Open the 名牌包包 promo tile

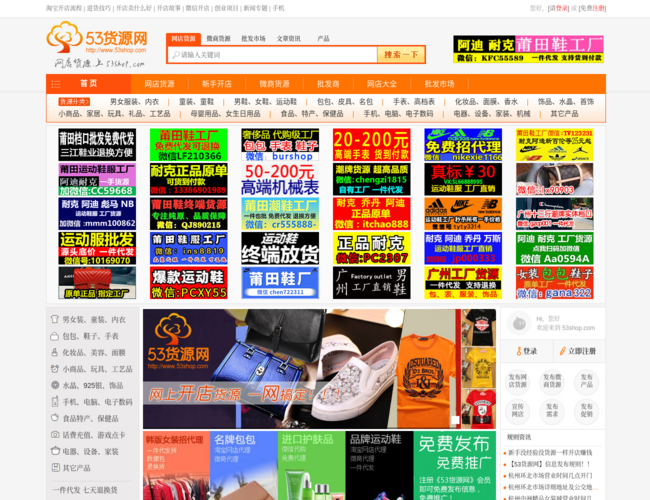[244, 465]
